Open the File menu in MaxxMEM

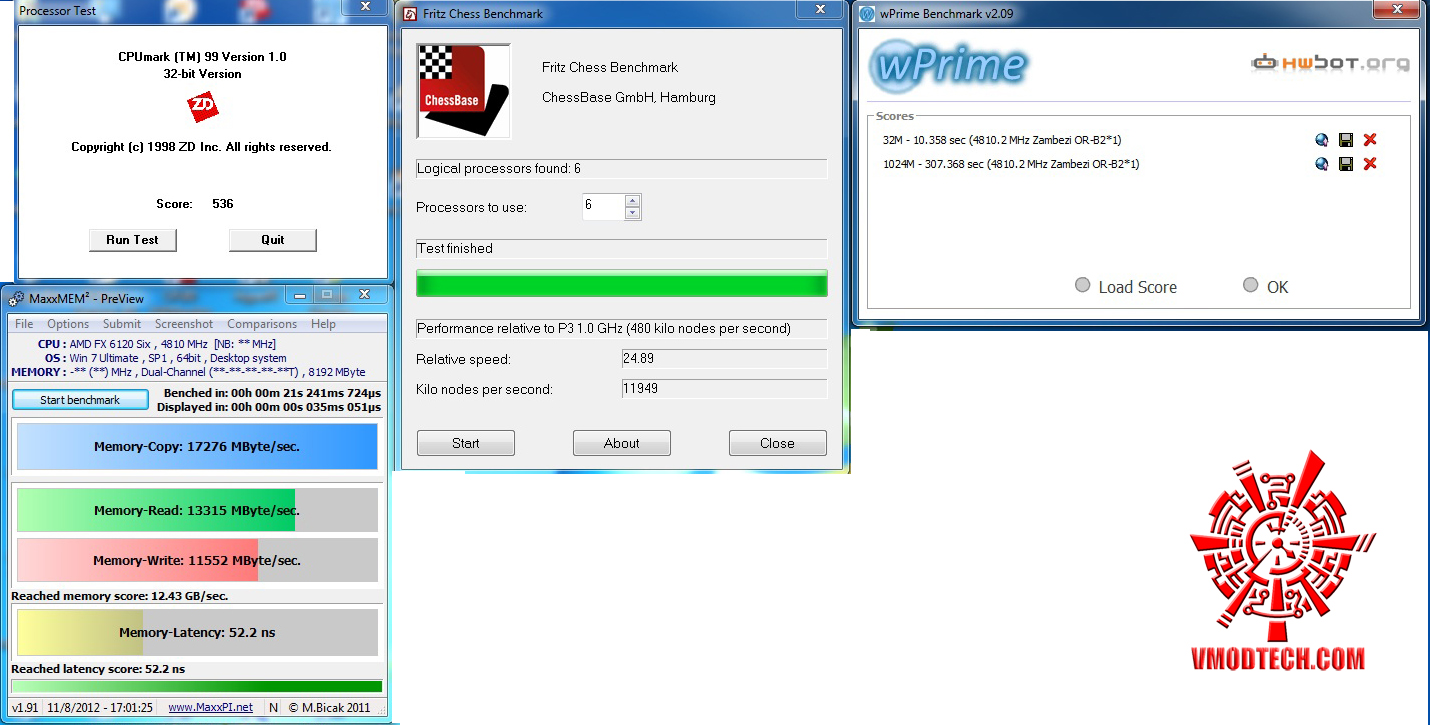pyautogui.click(x=24, y=324)
